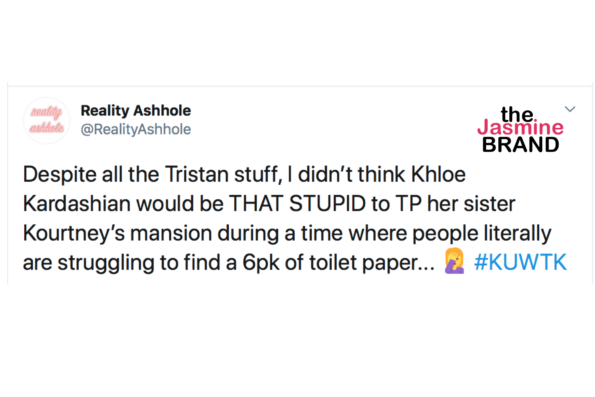
Task: Click the Jasmine Brand logo watermark
Action: click(x=520, y=130)
